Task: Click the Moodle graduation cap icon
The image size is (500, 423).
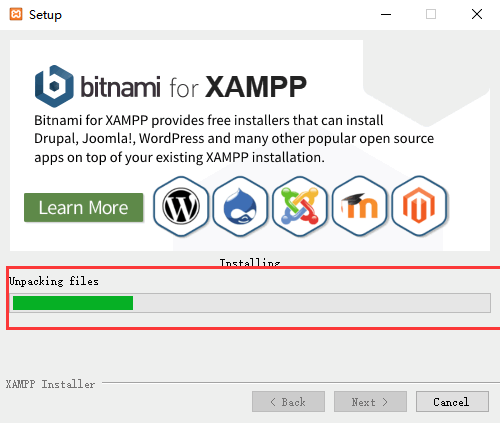Action: tap(360, 206)
